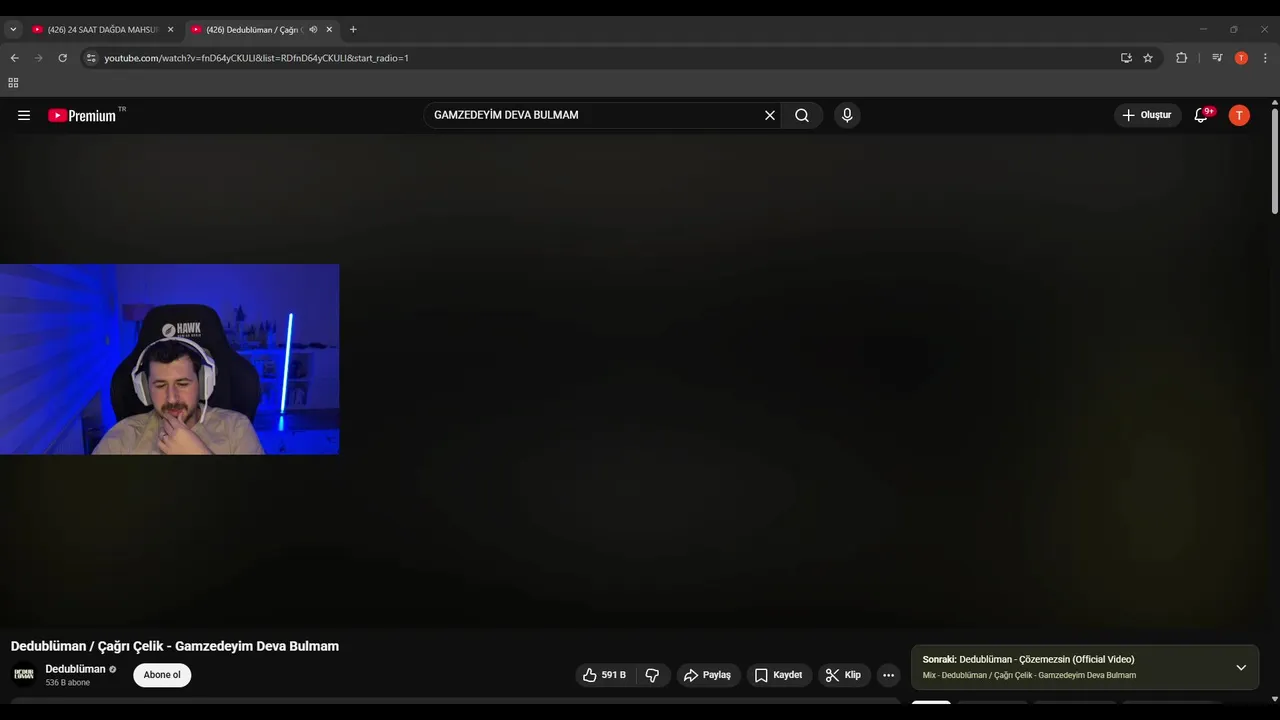Click Sonraki: Dedublüman - Çözemezsin text
Screen dimensions: 1280x720
coord(1028,660)
